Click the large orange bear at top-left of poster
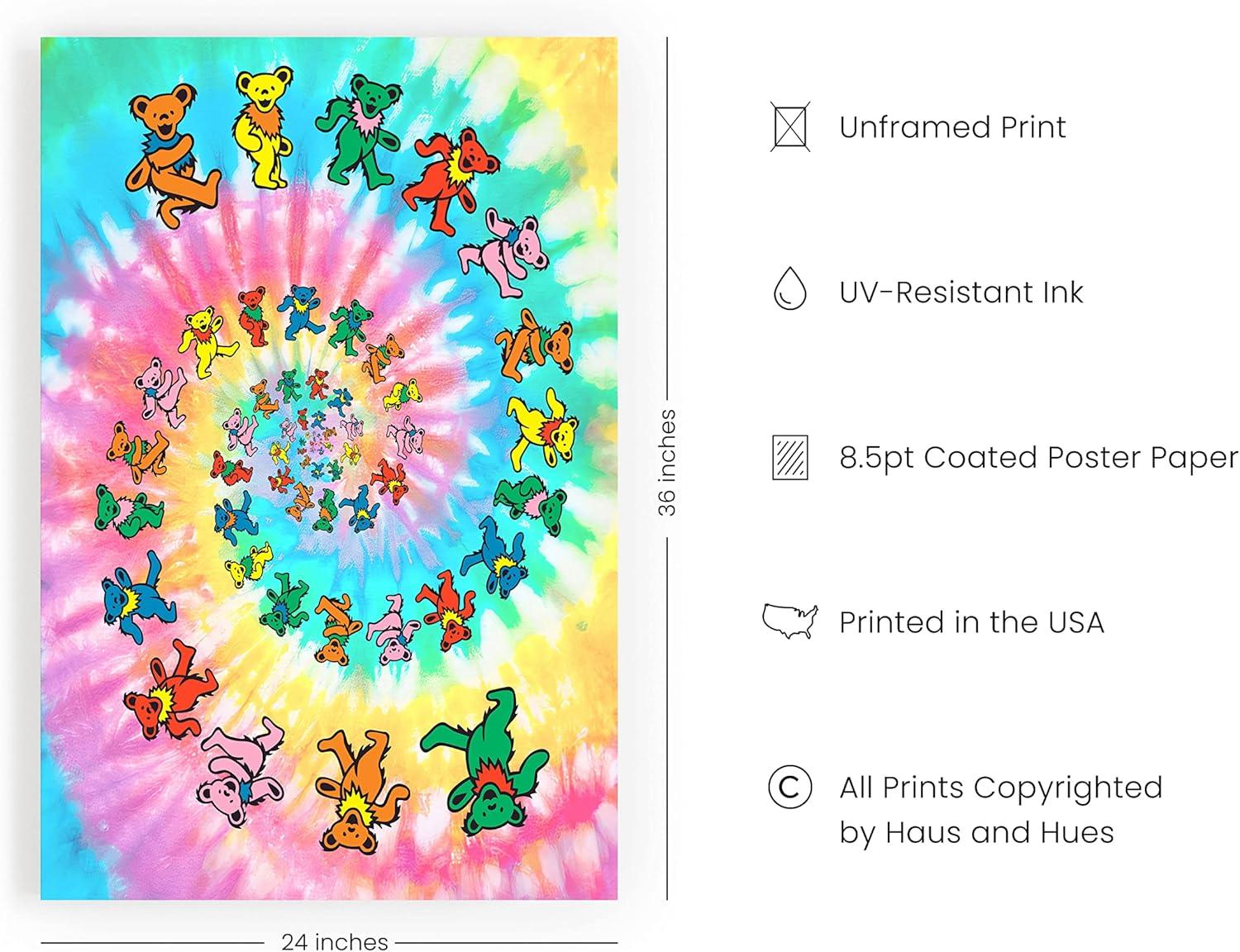This screenshot has width=1240, height=952. point(171,153)
